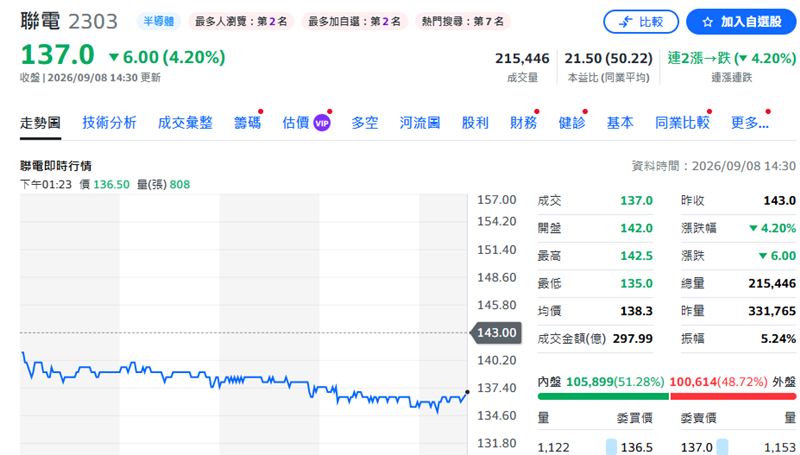Open the 半導體 industry tag
Image resolution: width=800 pixels, height=455 pixels.
[159, 21]
